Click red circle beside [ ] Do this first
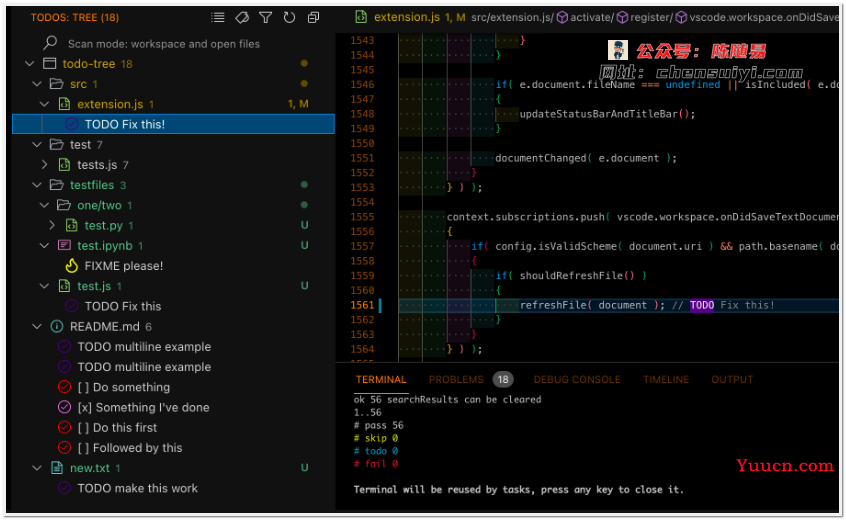Screen dimensions: 846x520 click(x=64, y=427)
